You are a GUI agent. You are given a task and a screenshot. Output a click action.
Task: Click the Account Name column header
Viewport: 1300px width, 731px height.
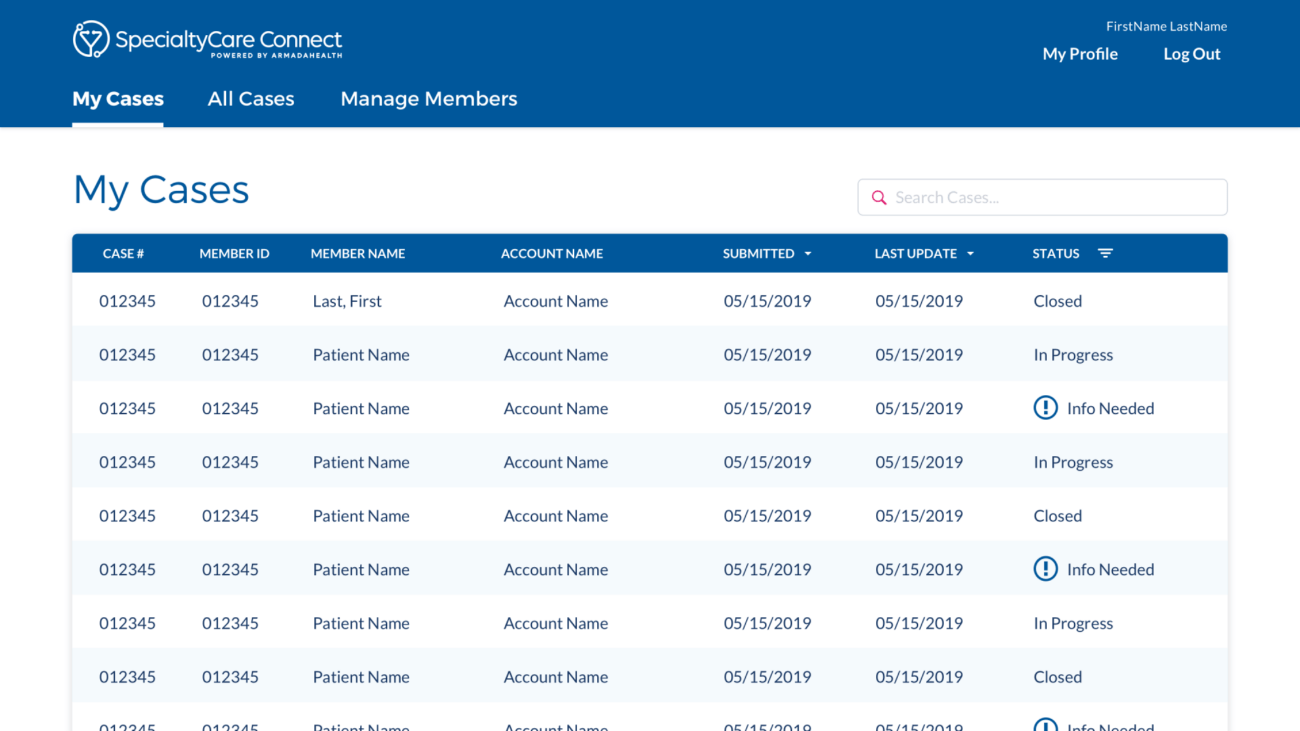click(x=551, y=254)
